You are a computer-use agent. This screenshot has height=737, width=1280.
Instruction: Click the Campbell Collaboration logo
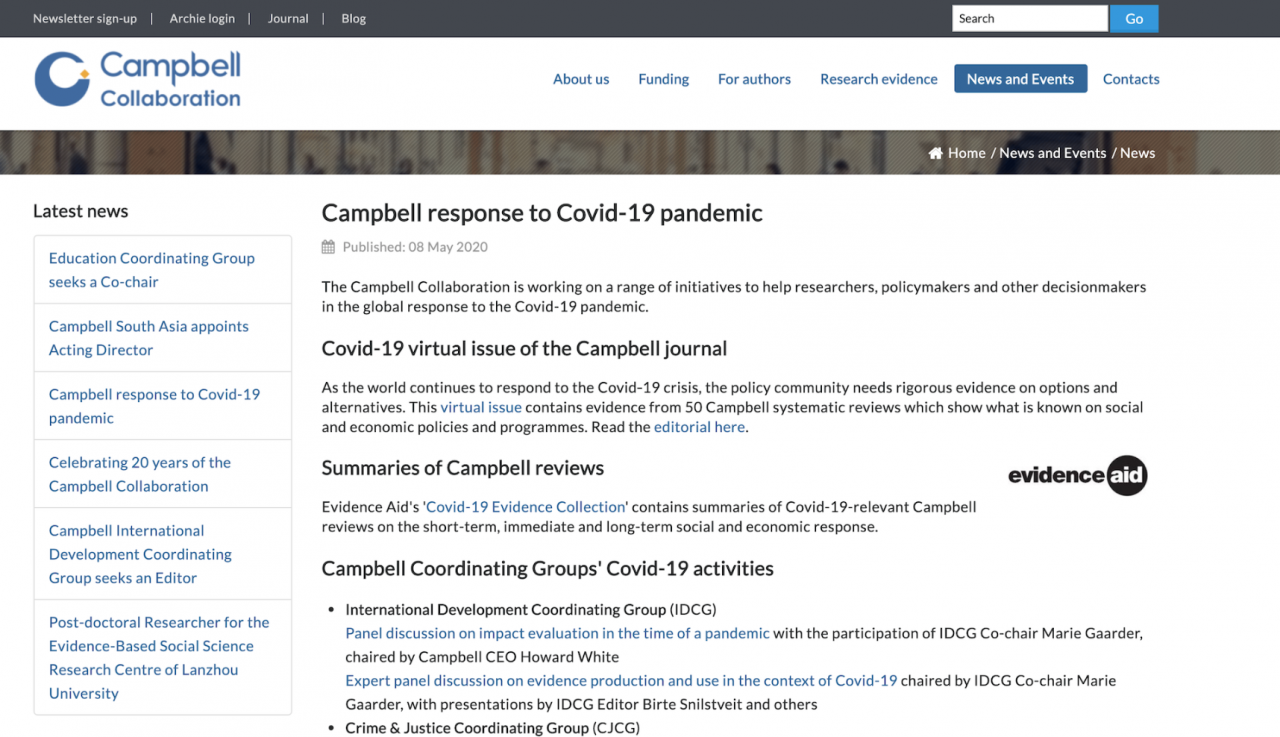[137, 78]
